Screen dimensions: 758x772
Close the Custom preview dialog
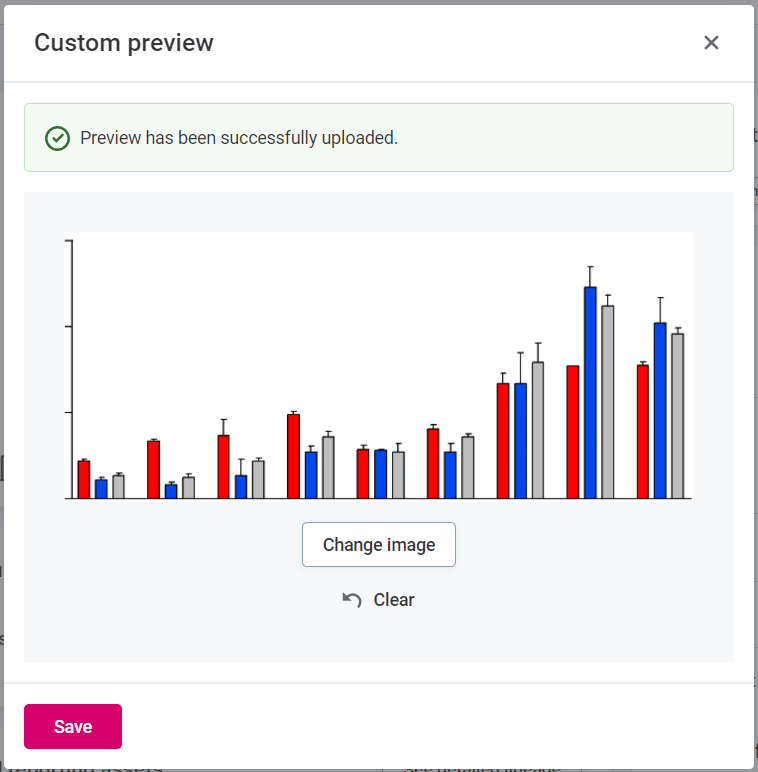pyautogui.click(x=711, y=43)
